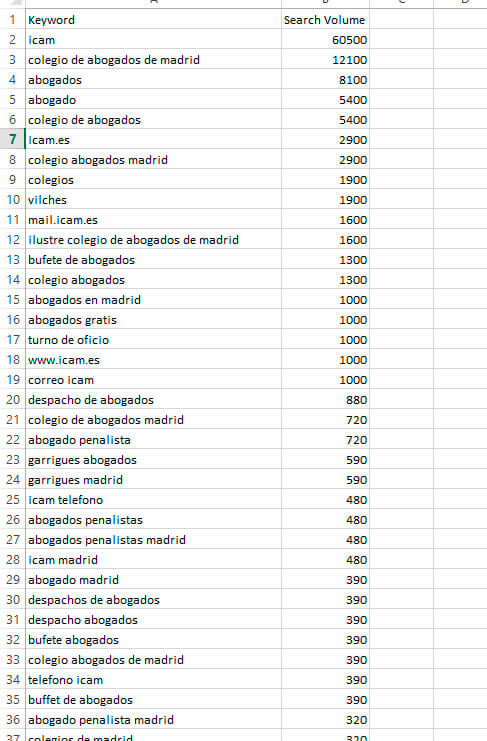Select the volume cell for 'garrigues madrid'
The image size is (487, 741).
coord(325,480)
